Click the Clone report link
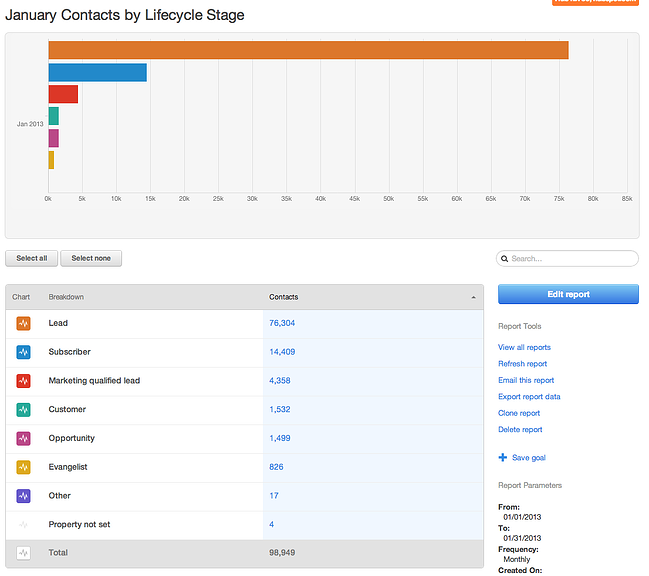Viewport: 649px width, 576px height. [x=519, y=413]
